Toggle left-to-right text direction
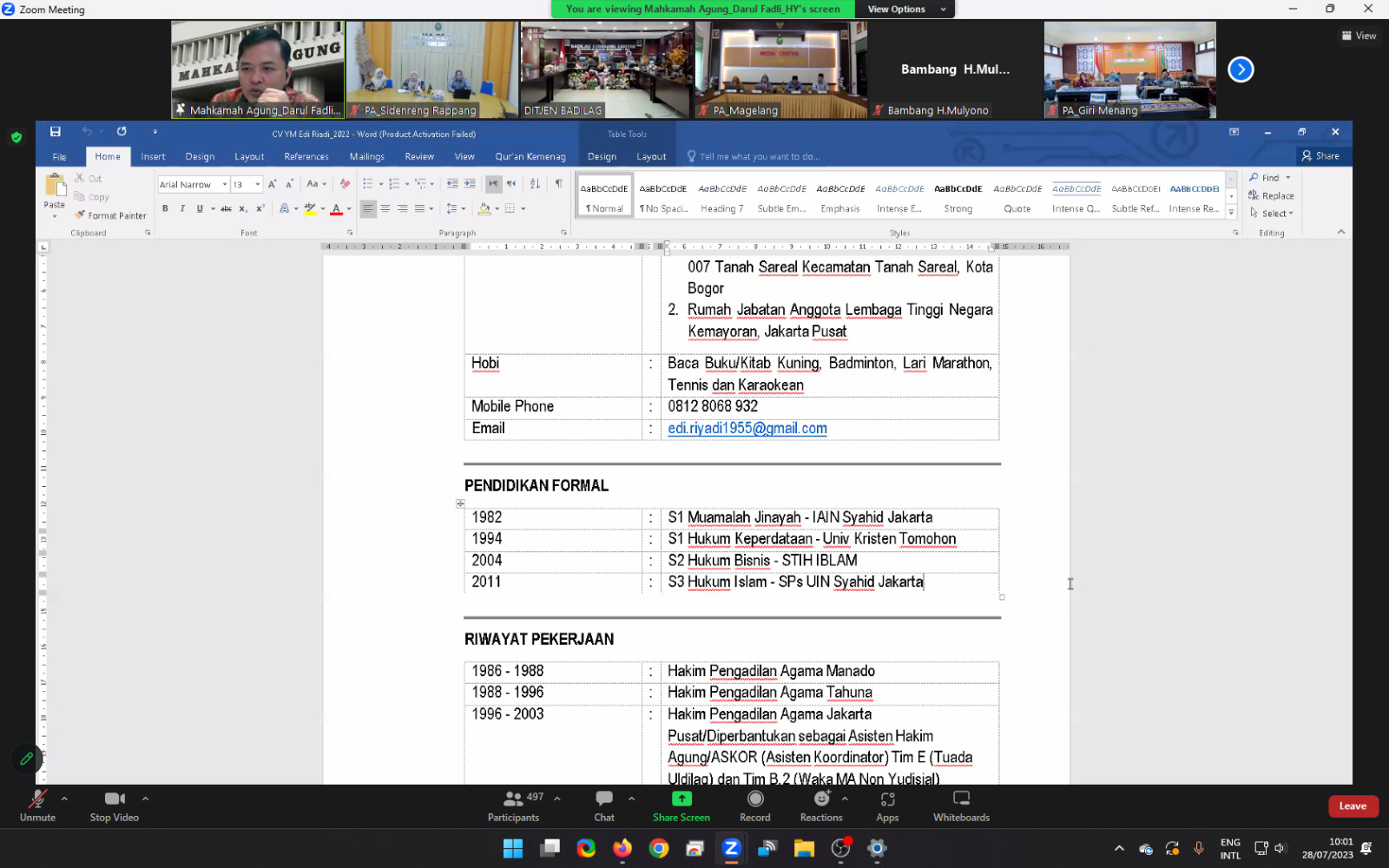This screenshot has height=868, width=1389. [x=493, y=184]
